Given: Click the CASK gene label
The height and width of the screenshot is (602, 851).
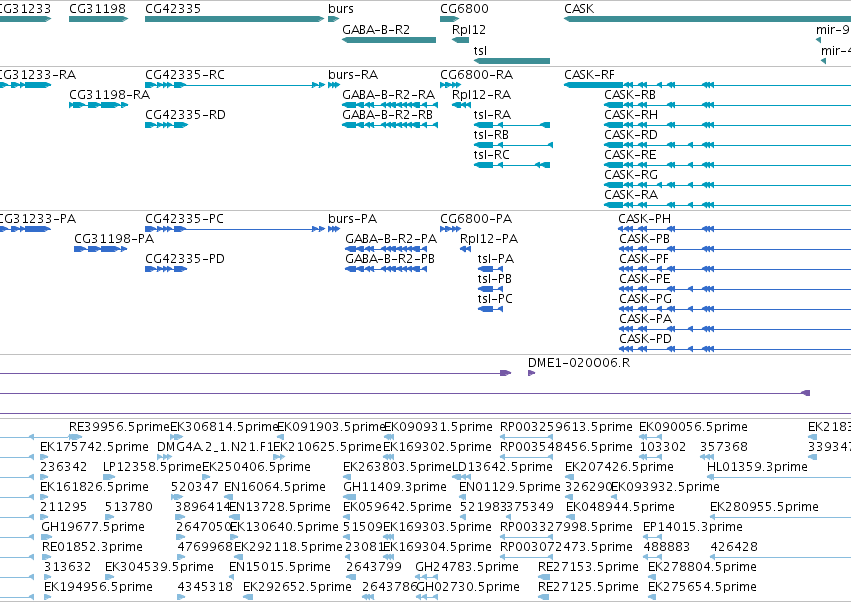Looking at the screenshot, I should [x=579, y=9].
